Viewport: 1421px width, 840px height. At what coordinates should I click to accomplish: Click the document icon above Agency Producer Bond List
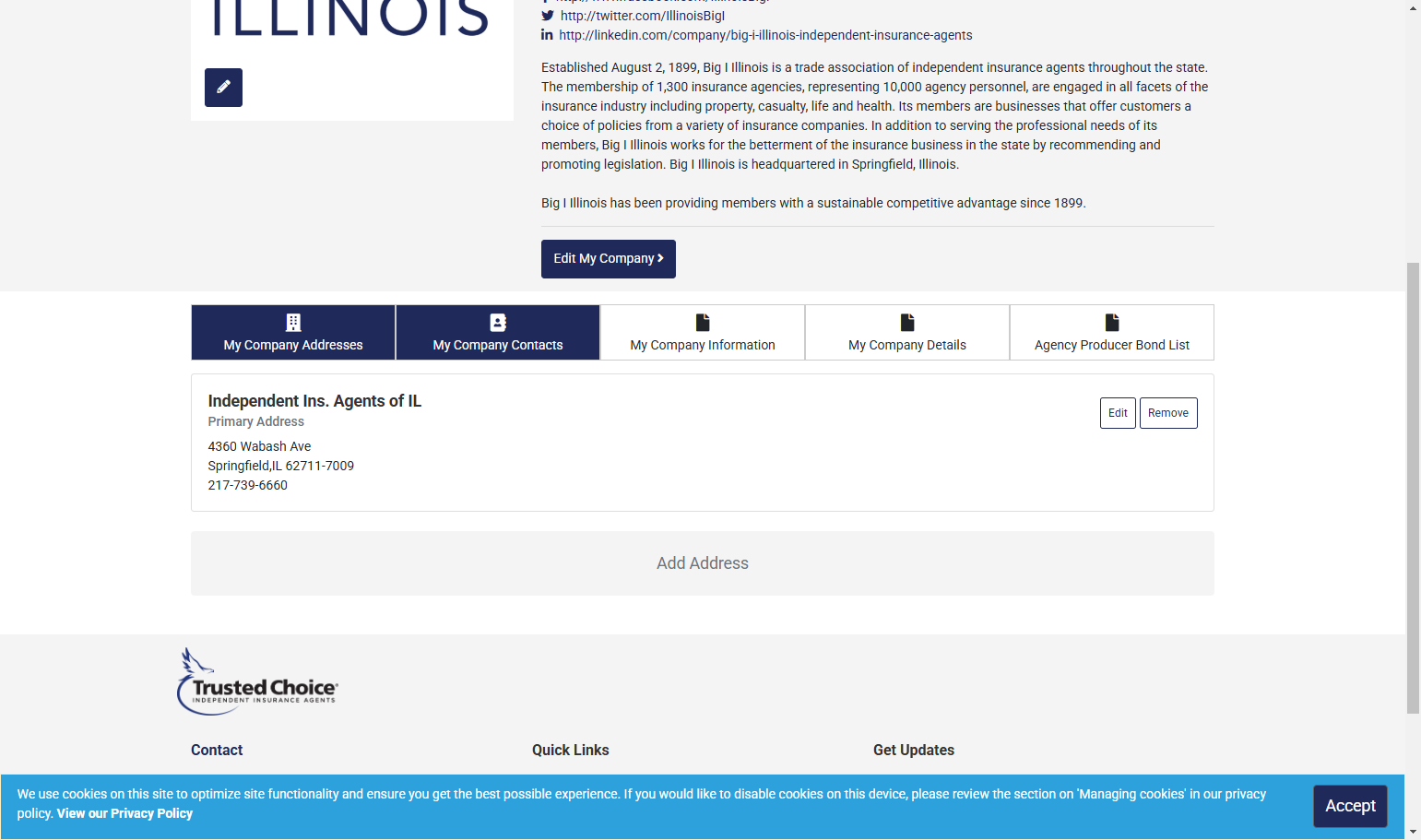1112,322
